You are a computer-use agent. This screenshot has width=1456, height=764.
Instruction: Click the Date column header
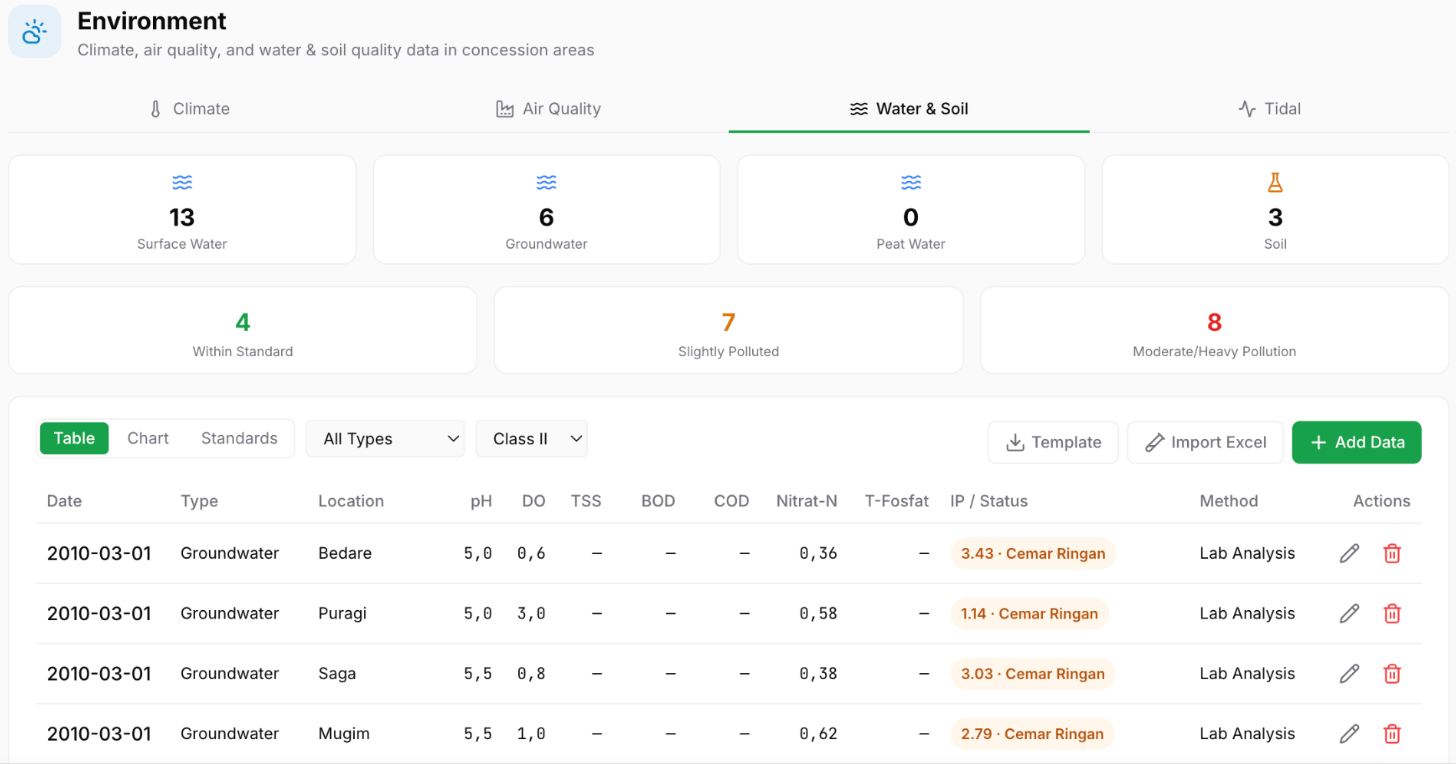(x=64, y=501)
